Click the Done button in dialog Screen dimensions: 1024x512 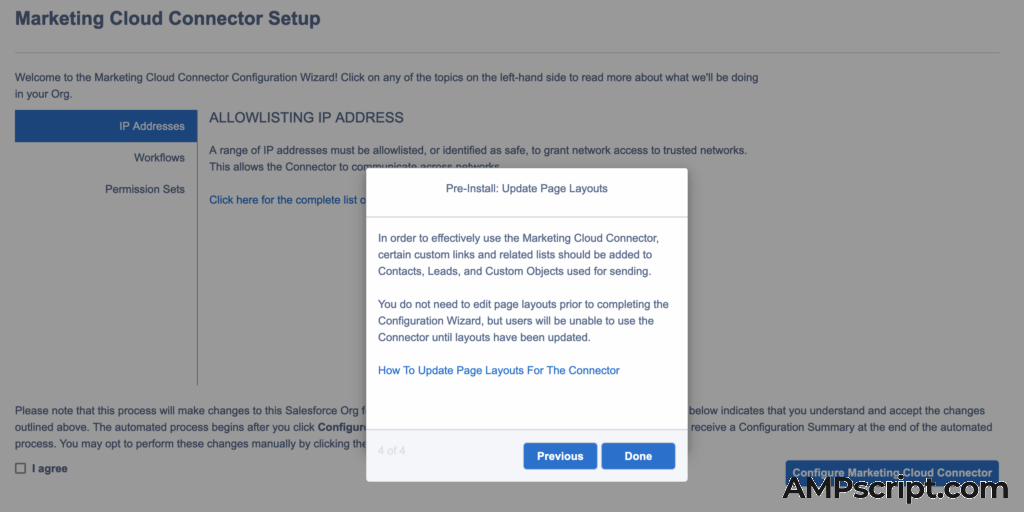[x=638, y=456]
